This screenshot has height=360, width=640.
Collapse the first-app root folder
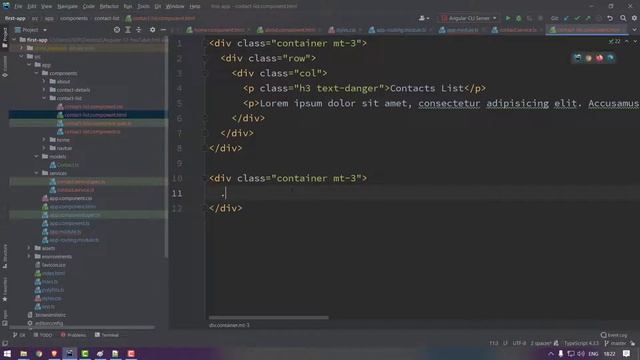tap(14, 40)
